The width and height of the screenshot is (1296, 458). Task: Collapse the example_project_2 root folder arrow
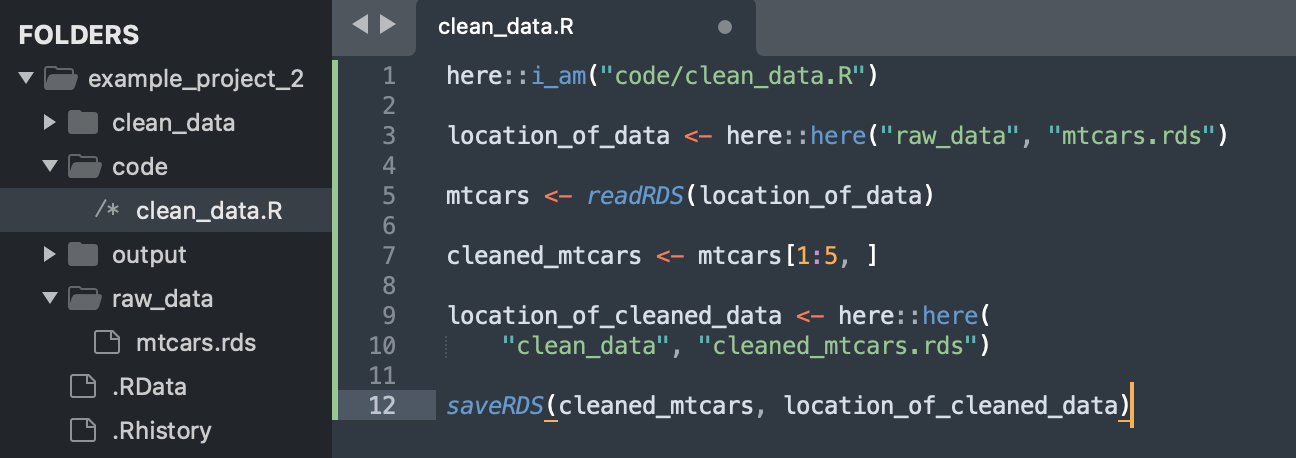(x=26, y=79)
